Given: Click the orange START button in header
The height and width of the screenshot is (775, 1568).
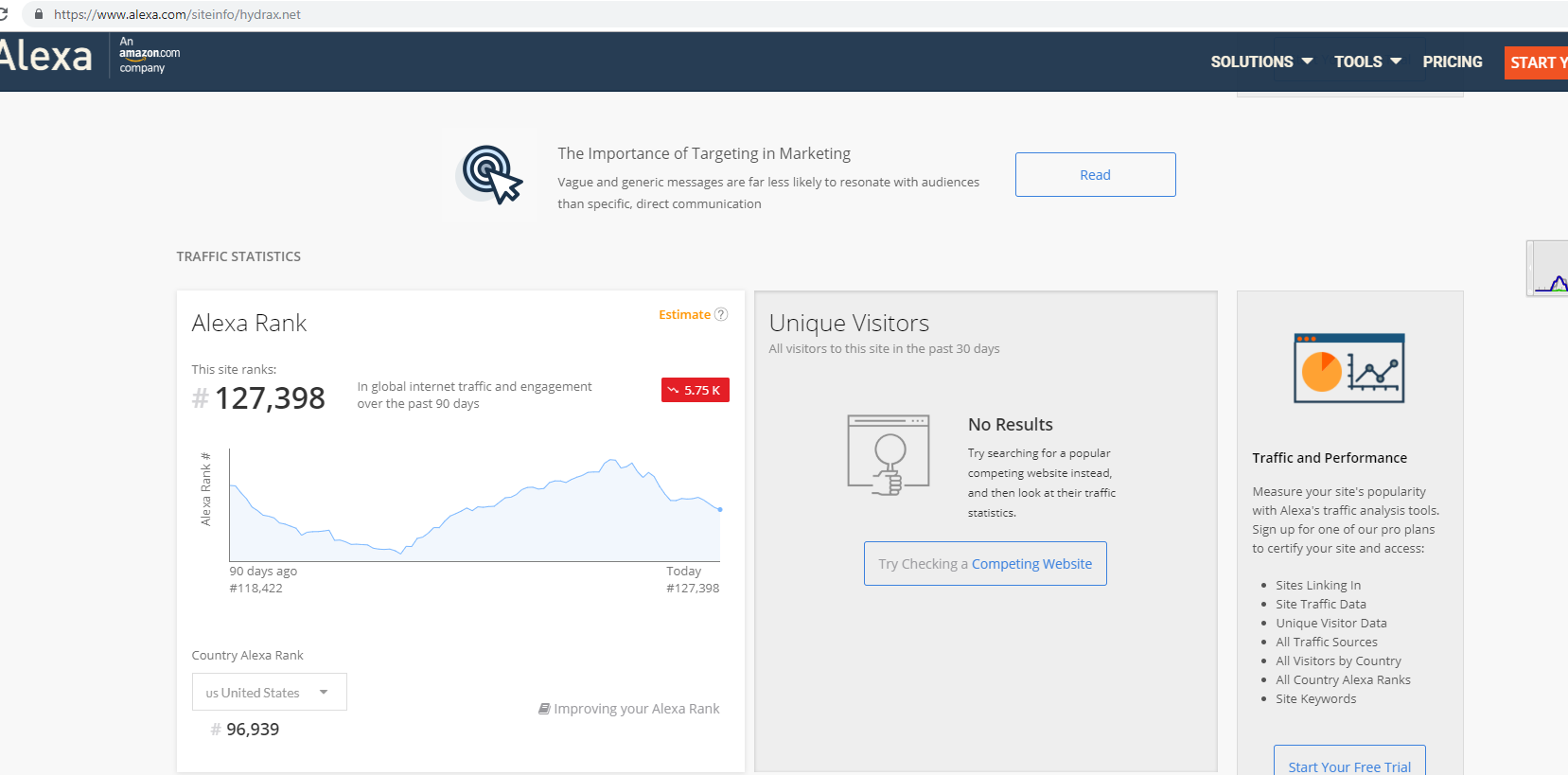Looking at the screenshot, I should click(1536, 62).
